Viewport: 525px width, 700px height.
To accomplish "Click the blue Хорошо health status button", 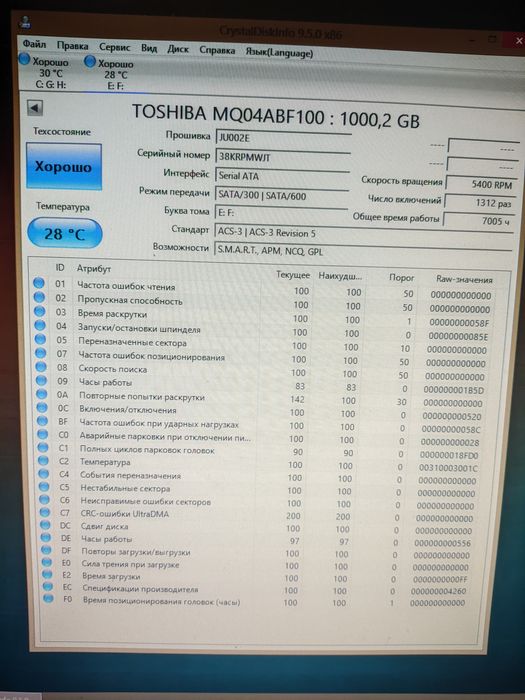I will coord(63,167).
